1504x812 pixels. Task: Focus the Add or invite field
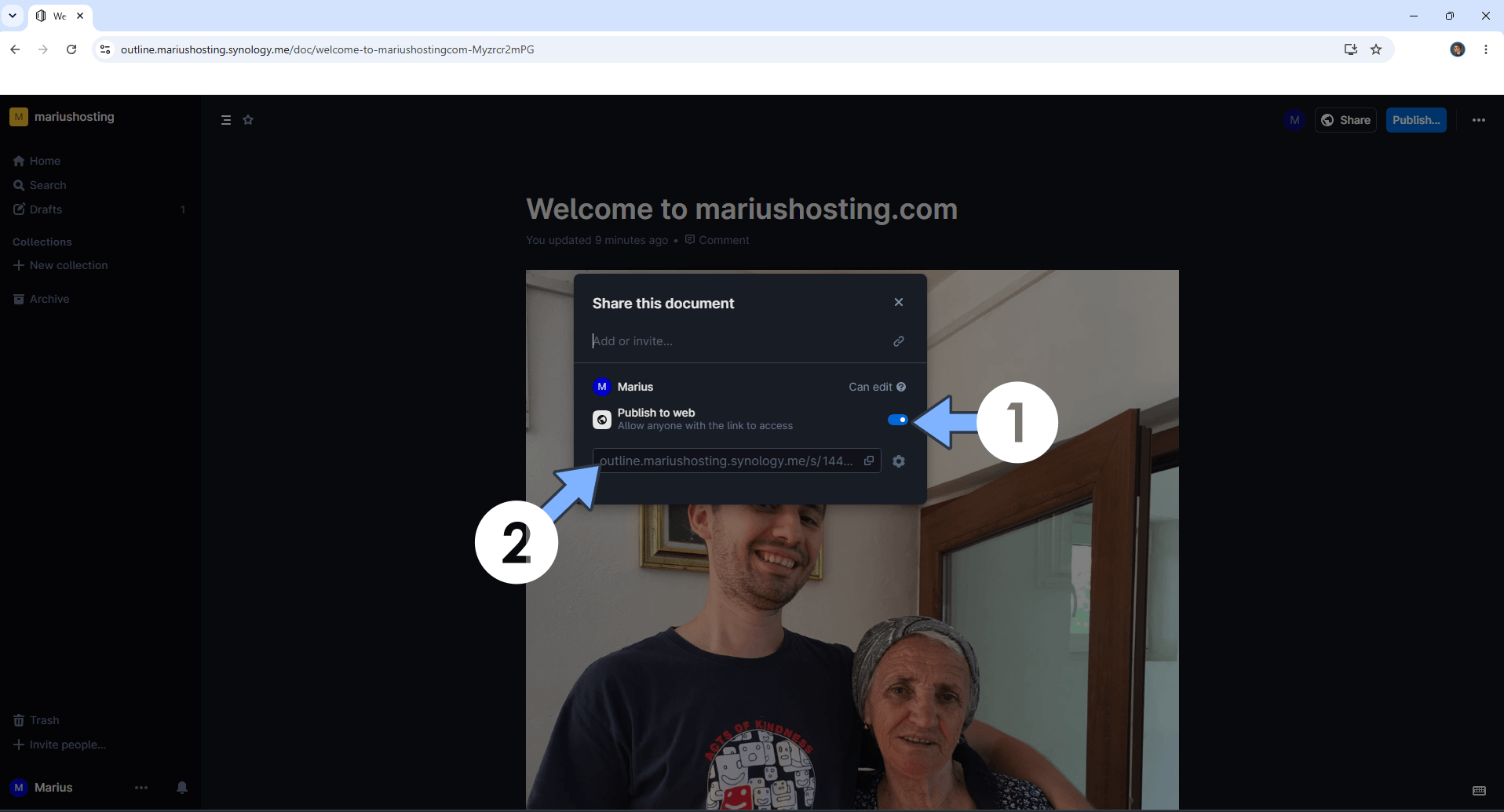pyautogui.click(x=738, y=341)
